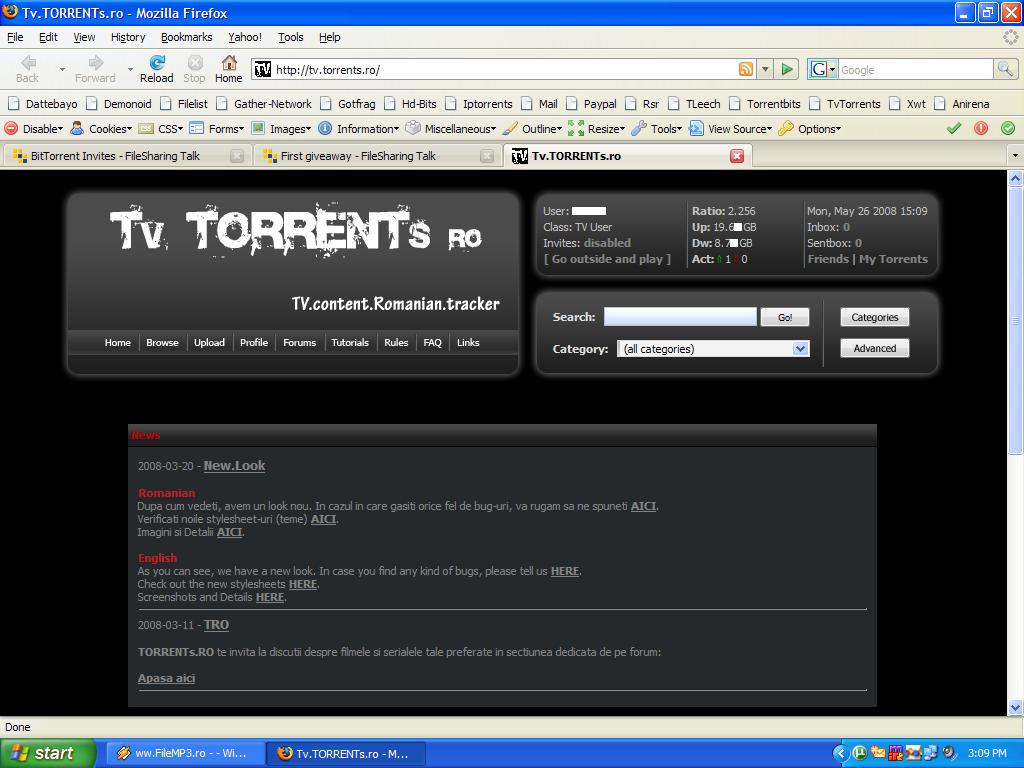Open the Windows Start menu
Screen dimensions: 1024x768
pos(48,753)
